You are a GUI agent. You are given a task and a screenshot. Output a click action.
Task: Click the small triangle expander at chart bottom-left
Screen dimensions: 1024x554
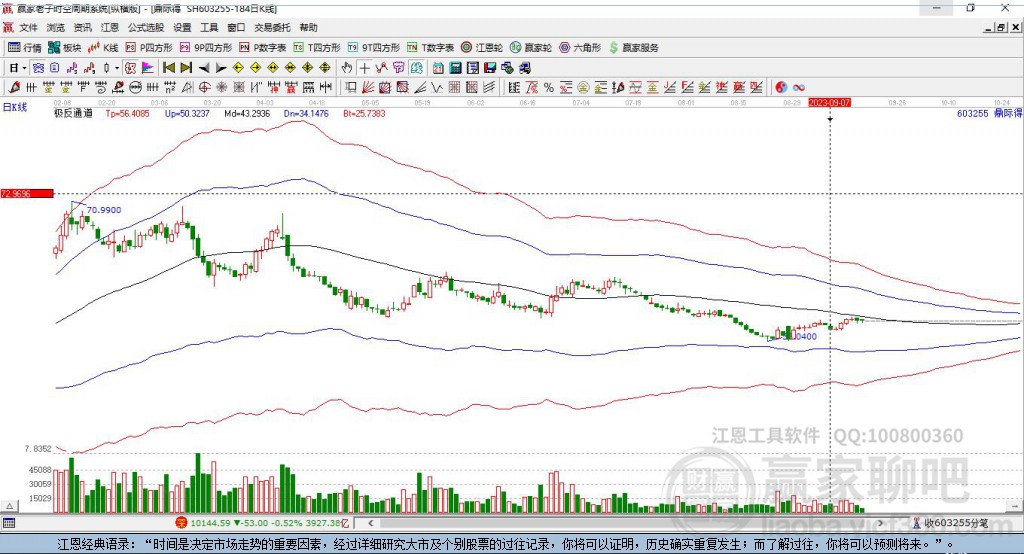click(x=9, y=506)
